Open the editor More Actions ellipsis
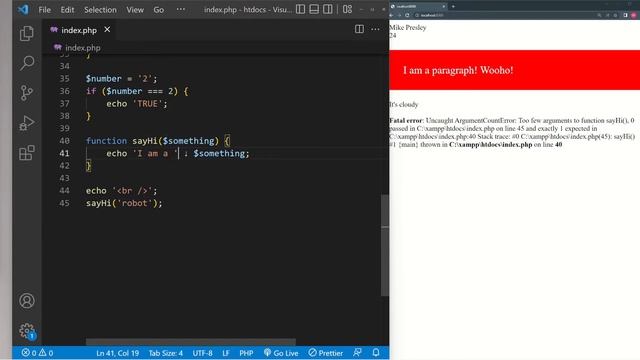Viewport: 640px width, 360px height. pos(375,29)
